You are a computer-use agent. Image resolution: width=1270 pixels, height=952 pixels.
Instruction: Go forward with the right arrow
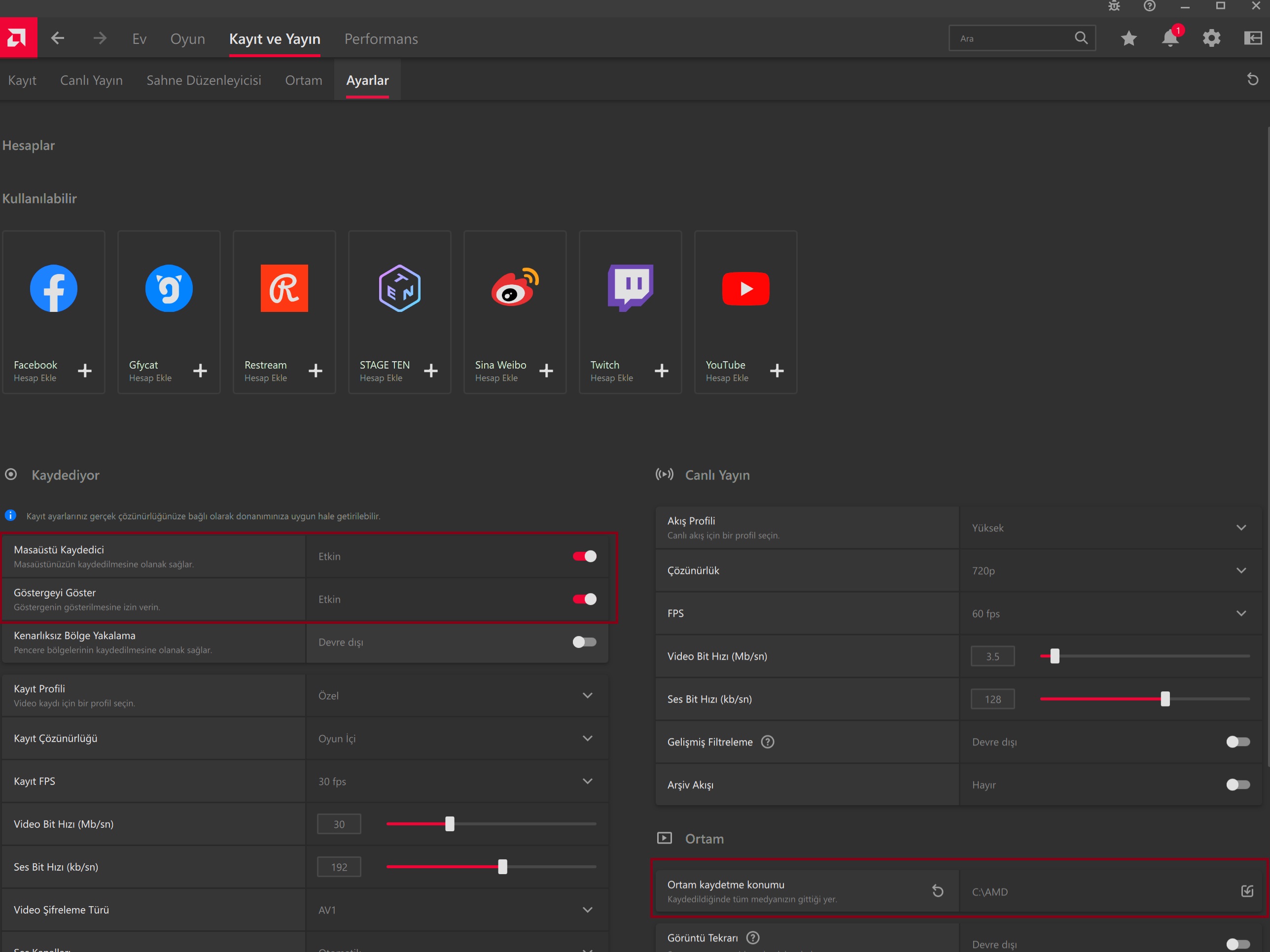click(x=100, y=38)
